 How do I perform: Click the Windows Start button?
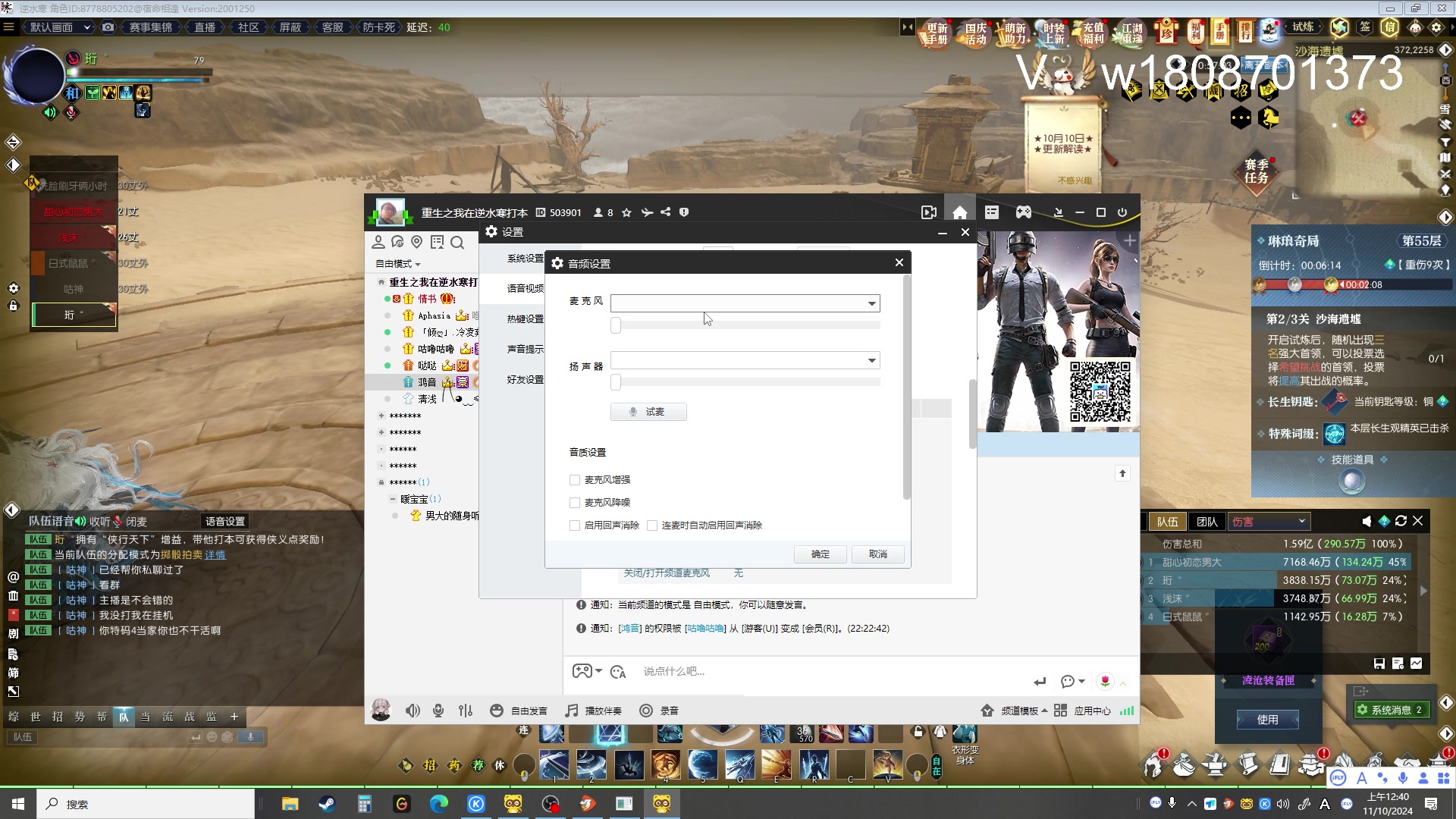pyautogui.click(x=18, y=804)
